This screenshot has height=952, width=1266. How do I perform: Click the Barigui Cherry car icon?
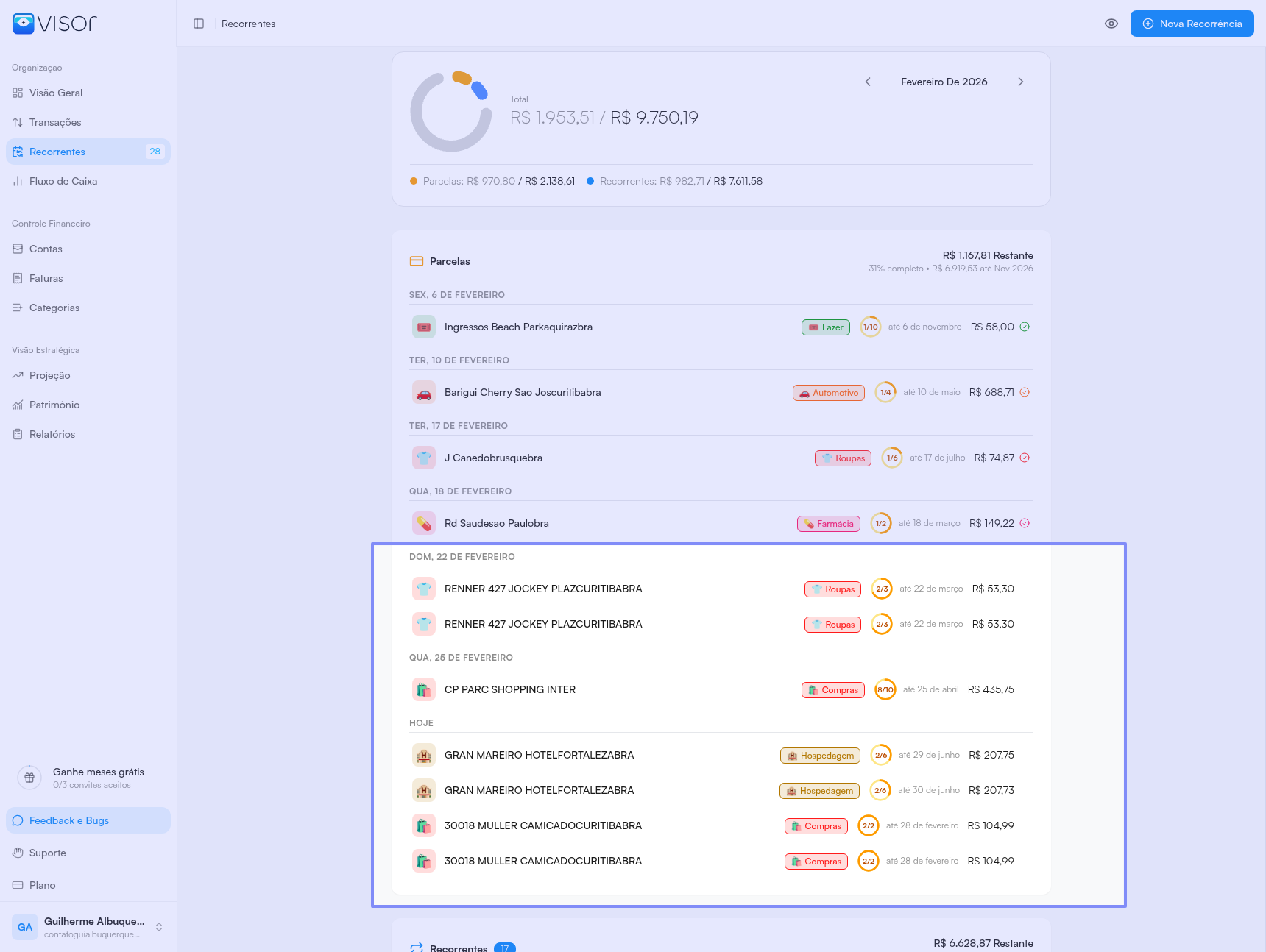pyautogui.click(x=424, y=392)
